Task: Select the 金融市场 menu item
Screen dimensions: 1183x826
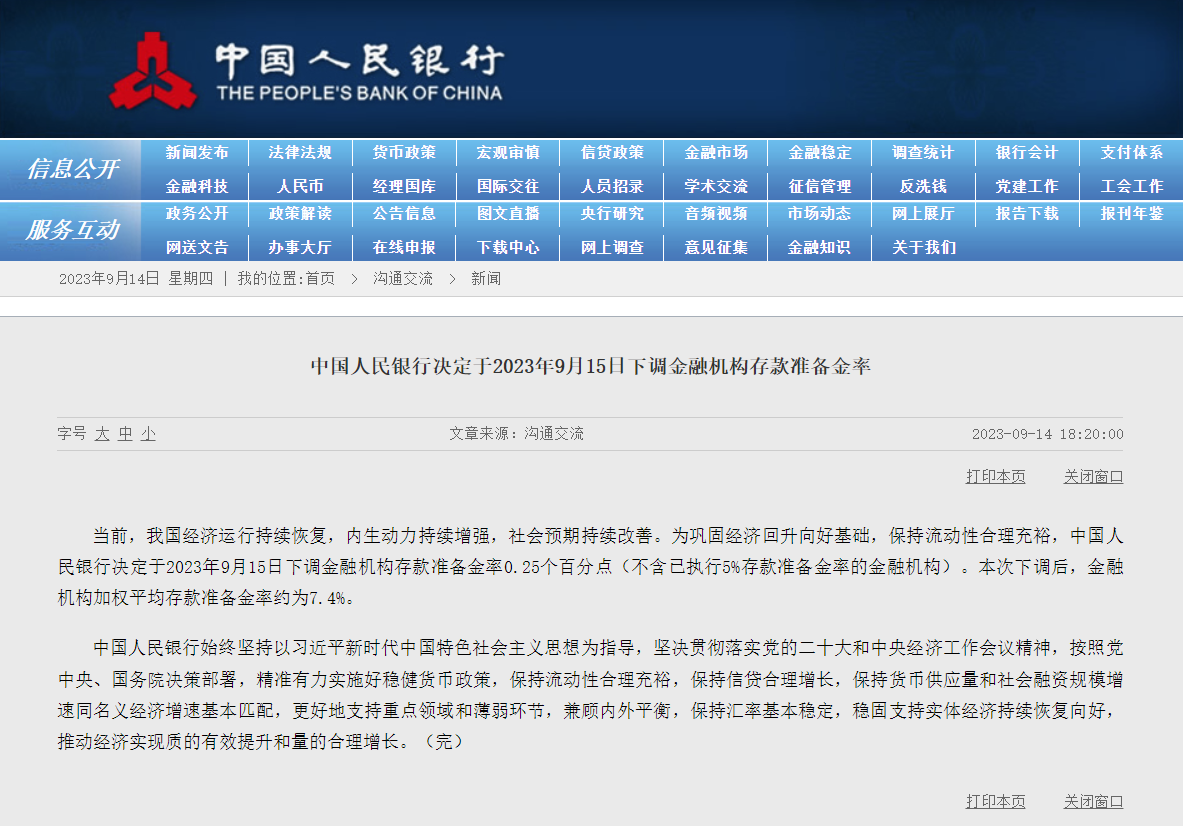Action: pos(716,152)
